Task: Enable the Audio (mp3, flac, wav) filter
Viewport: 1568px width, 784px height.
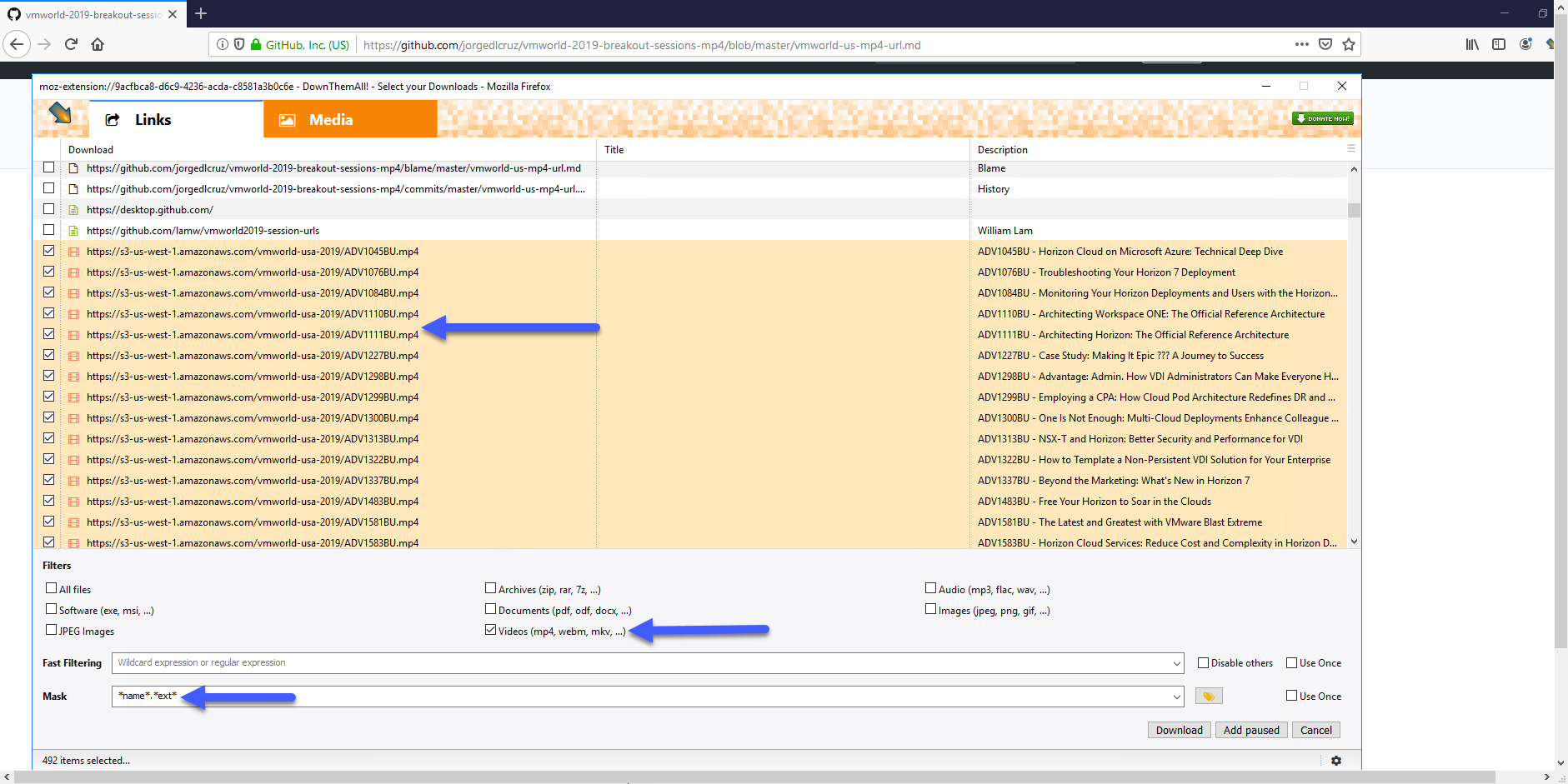Action: coord(931,588)
